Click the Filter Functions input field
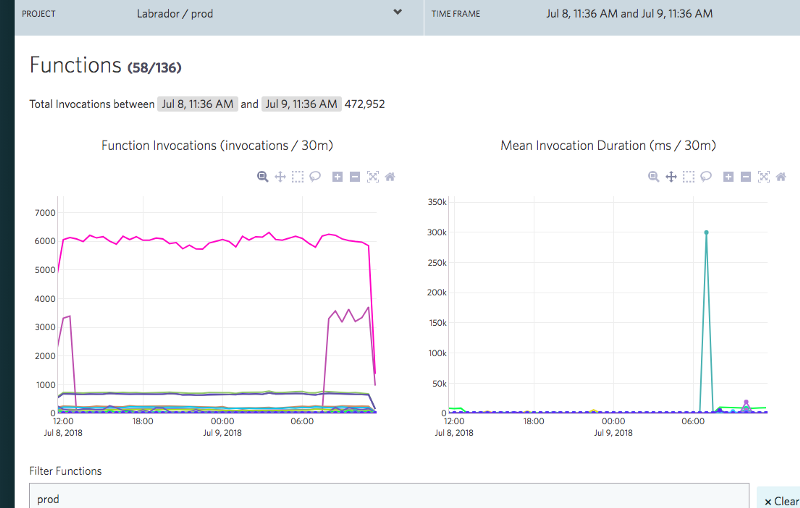Viewport: 800px width, 508px height. (388, 497)
